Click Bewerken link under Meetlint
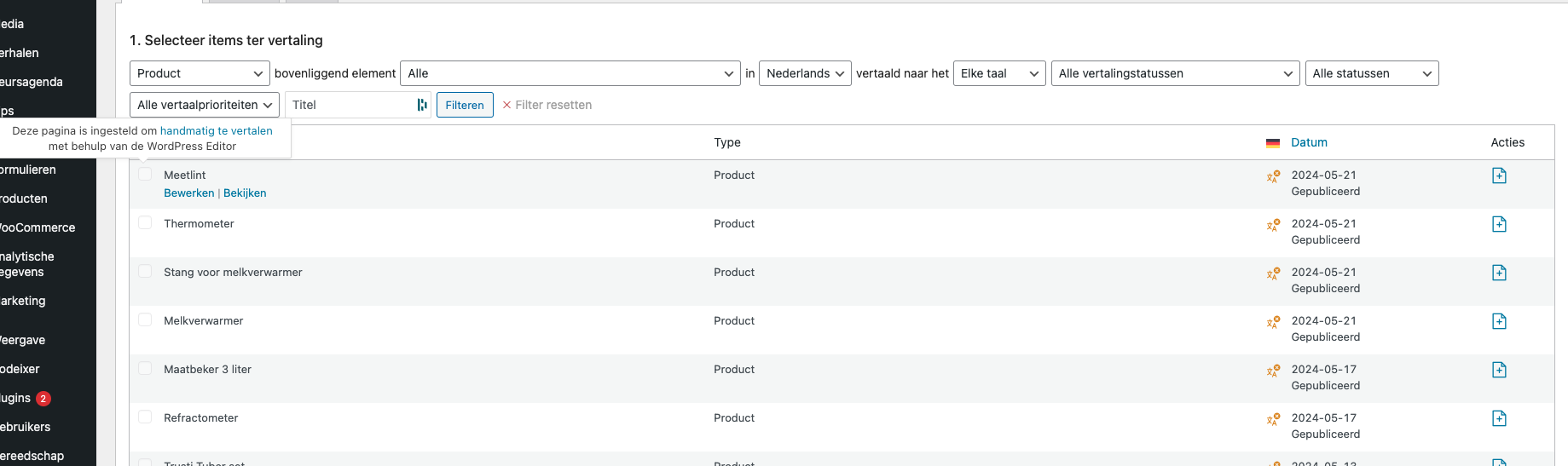Image resolution: width=1568 pixels, height=466 pixels. click(189, 193)
